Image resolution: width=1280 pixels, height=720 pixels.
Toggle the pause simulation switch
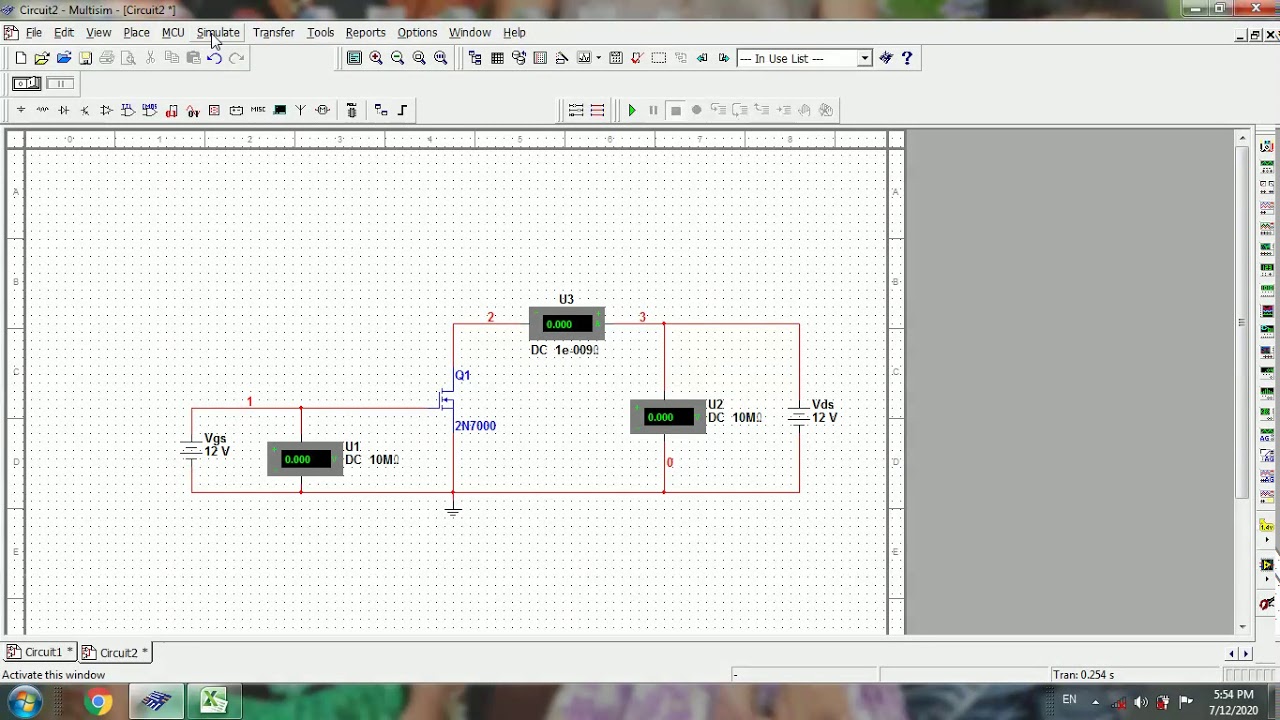click(60, 84)
